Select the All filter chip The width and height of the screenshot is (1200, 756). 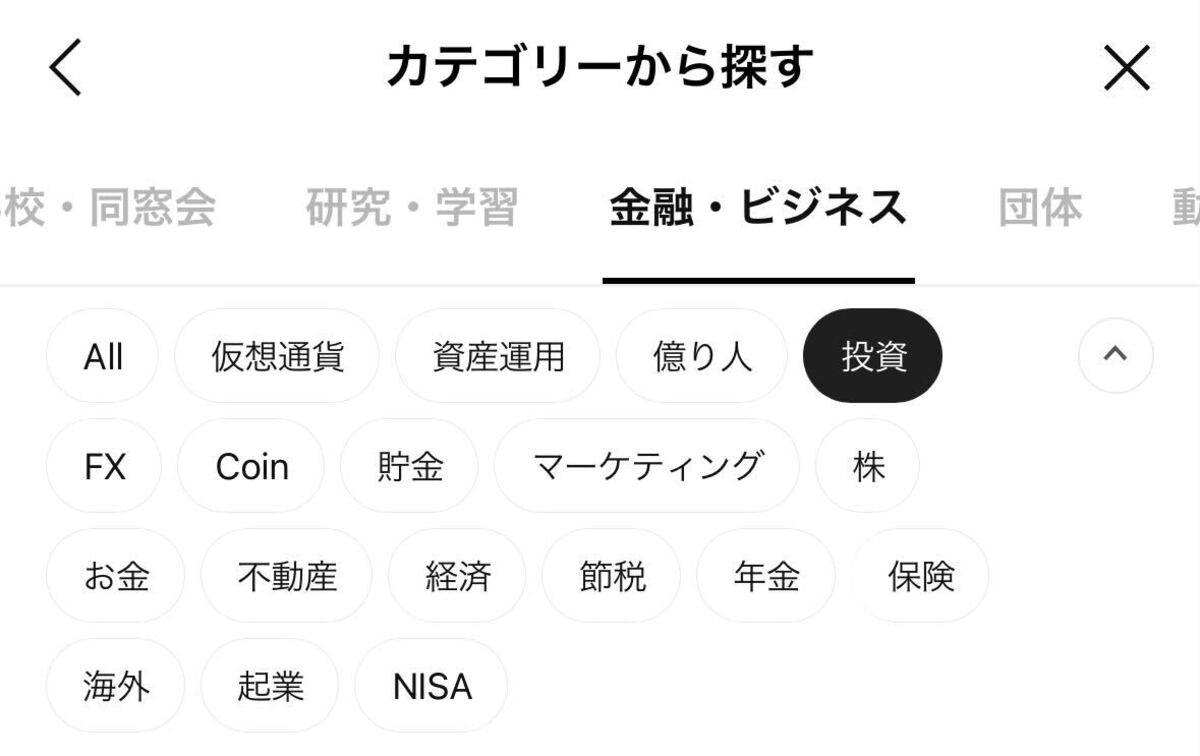(102, 355)
